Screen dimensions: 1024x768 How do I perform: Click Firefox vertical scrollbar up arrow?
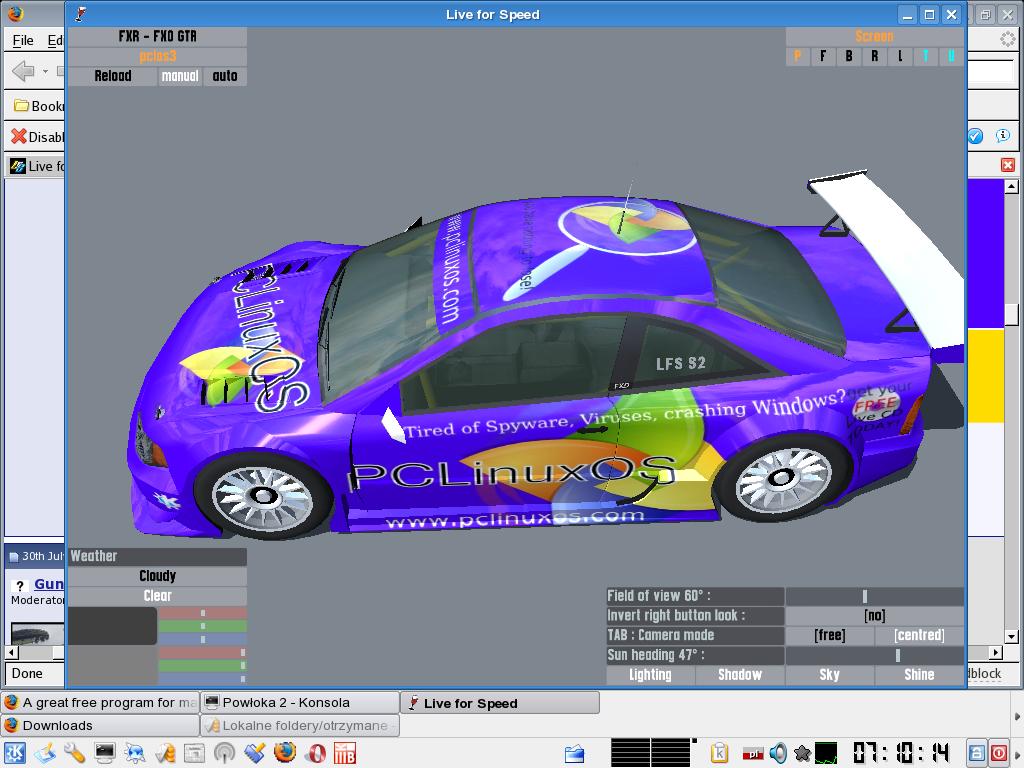(1012, 187)
